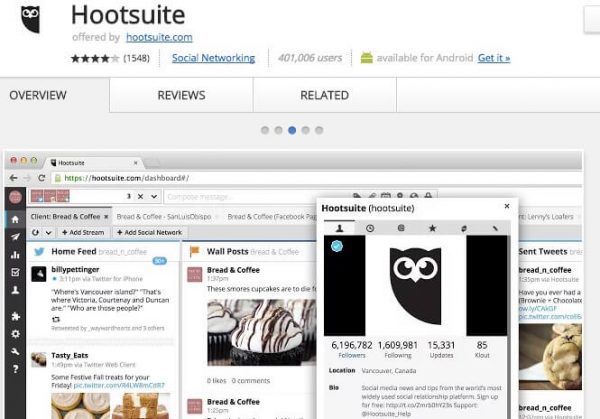Select the active blue carousel dot
Viewport: 600px width, 419px height.
click(x=292, y=130)
